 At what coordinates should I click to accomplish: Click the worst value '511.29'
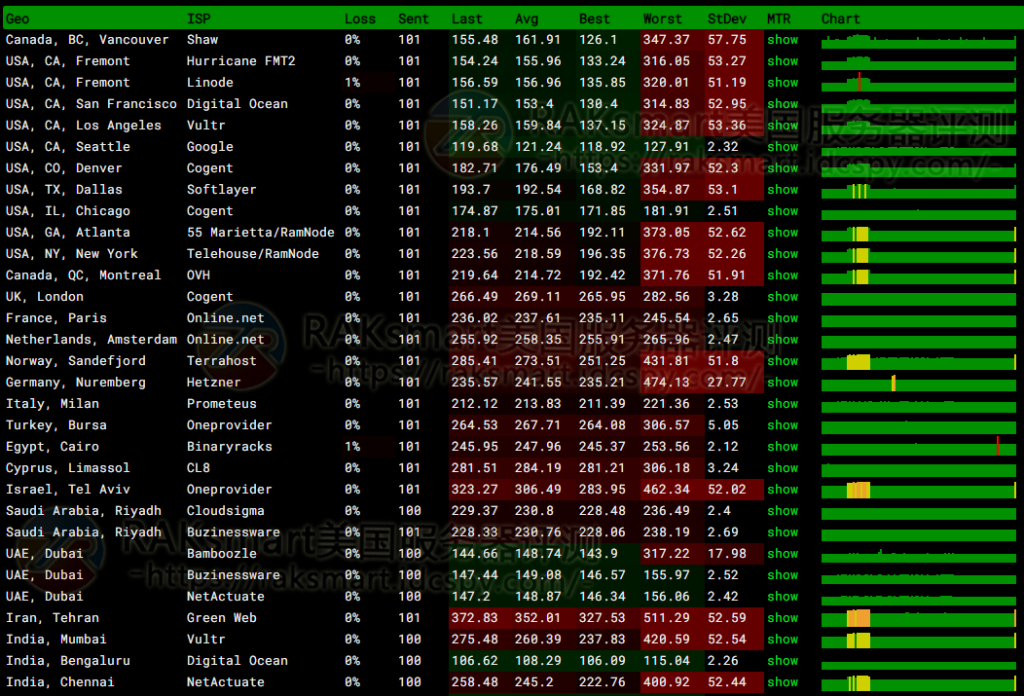[x=666, y=618]
